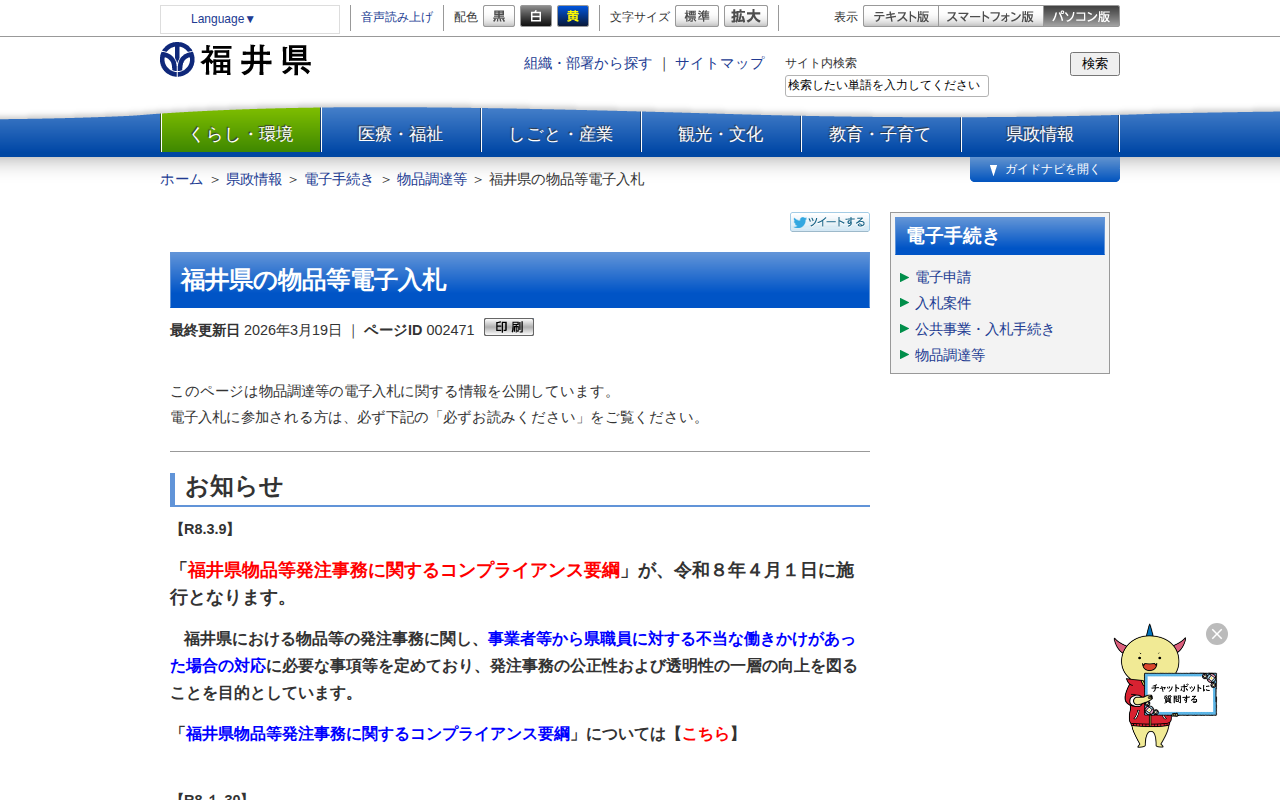
Task: Click inside the site search input field
Action: (886, 86)
